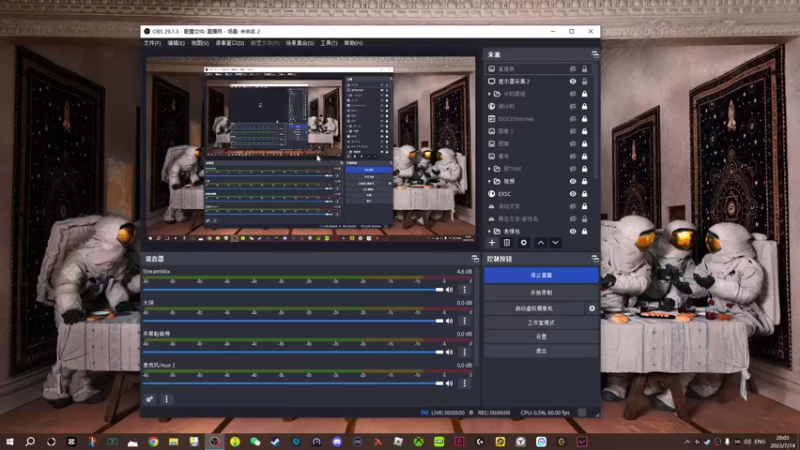The width and height of the screenshot is (800, 450).
Task: Show the TIME group source
Action: tap(573, 169)
